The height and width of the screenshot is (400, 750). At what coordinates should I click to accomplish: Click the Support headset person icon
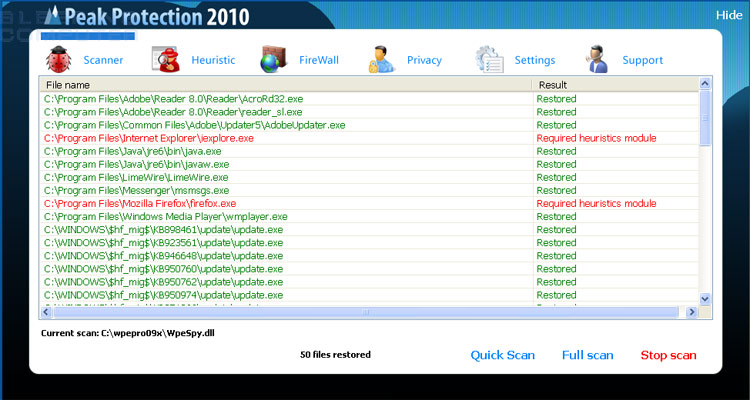coord(596,59)
